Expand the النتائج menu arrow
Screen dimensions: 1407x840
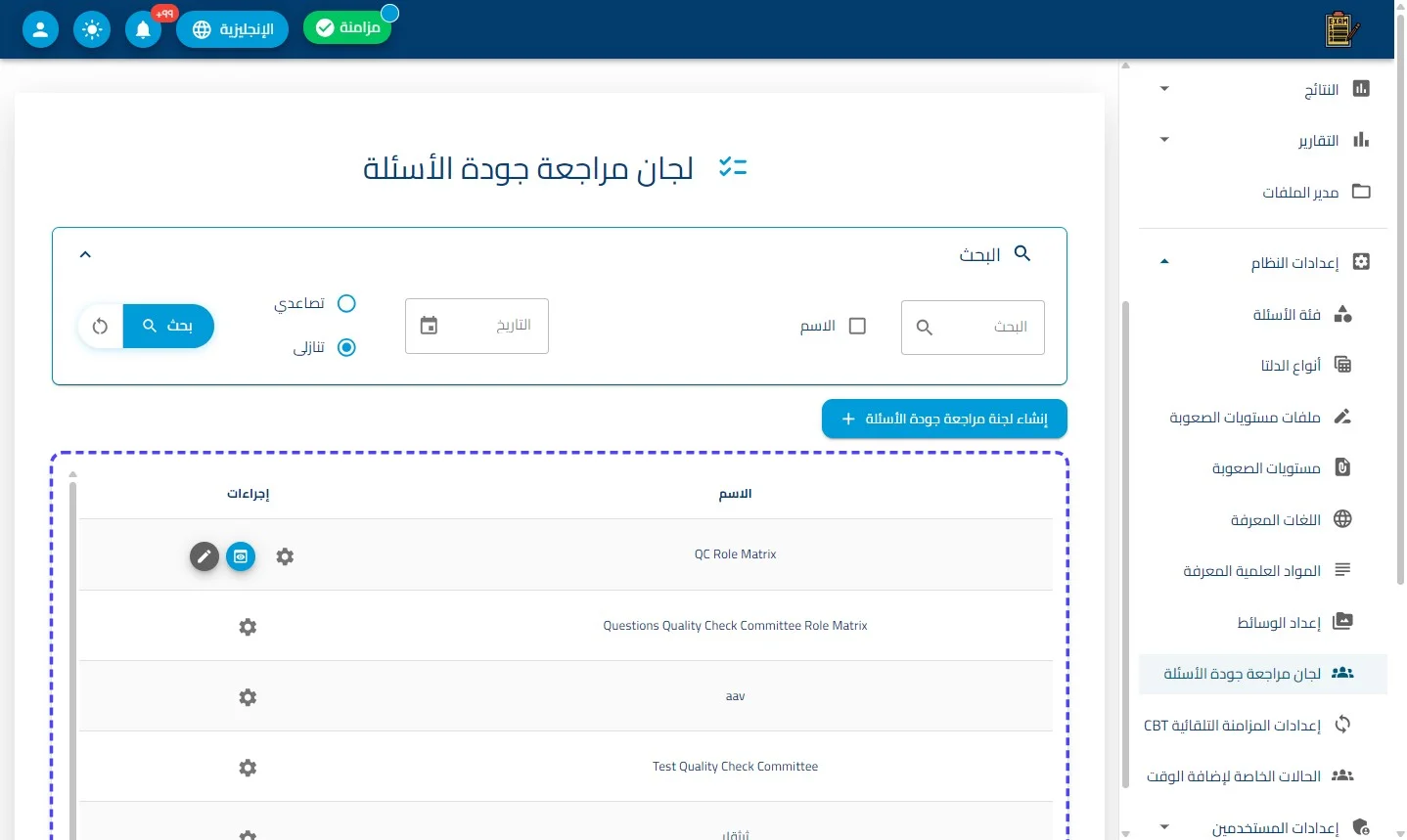[x=1164, y=89]
